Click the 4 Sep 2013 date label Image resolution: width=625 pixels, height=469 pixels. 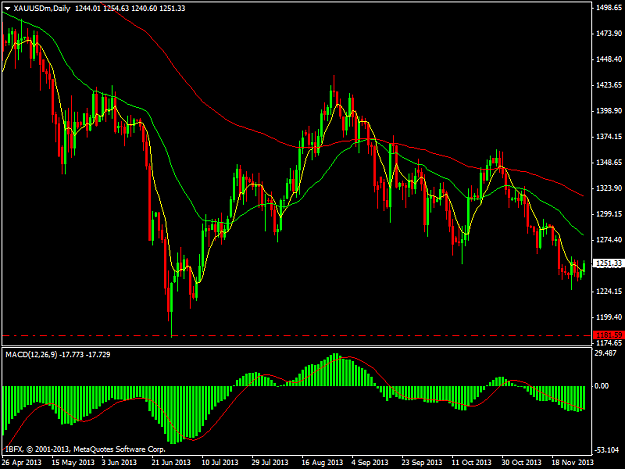pyautogui.click(x=370, y=462)
